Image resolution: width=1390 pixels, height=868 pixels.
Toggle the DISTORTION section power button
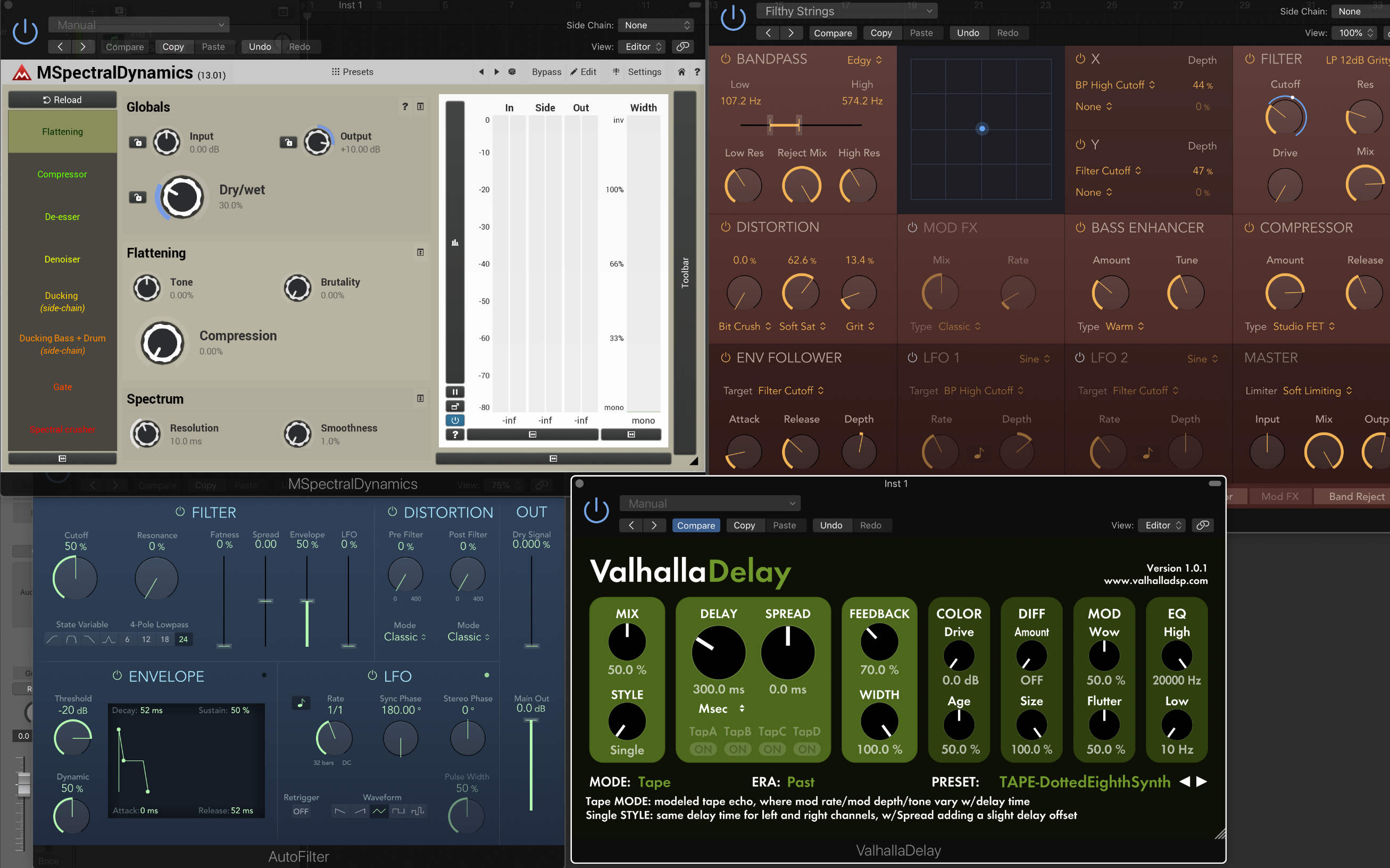coord(724,227)
